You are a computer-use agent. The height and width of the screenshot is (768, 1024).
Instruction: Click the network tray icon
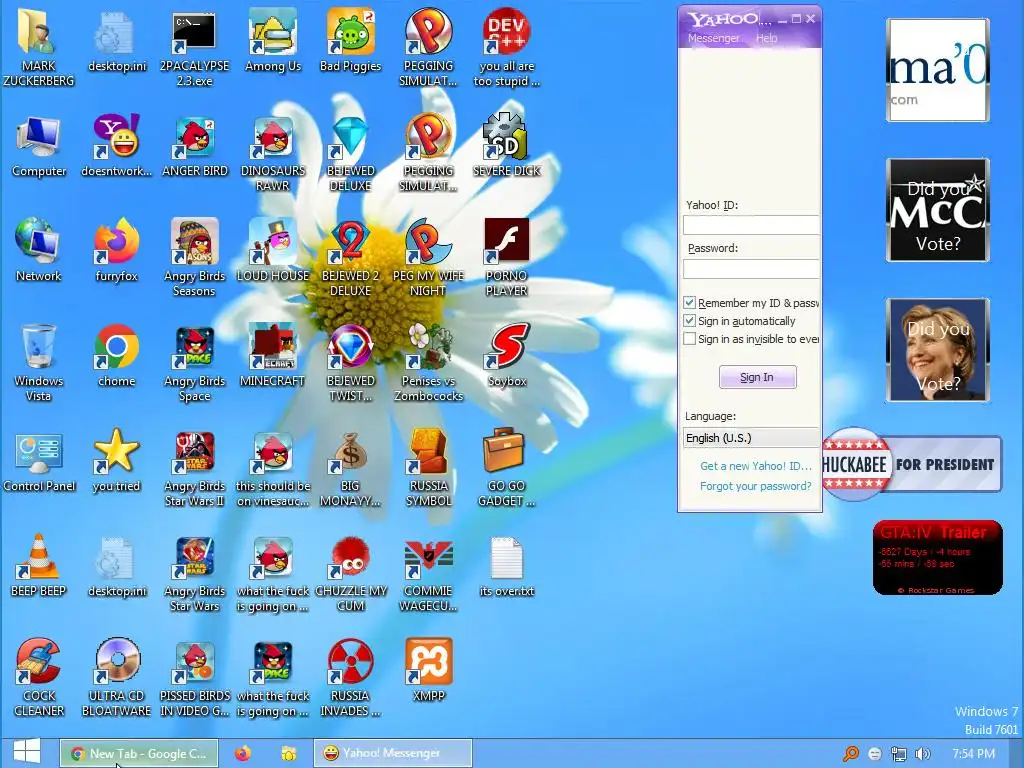[899, 754]
